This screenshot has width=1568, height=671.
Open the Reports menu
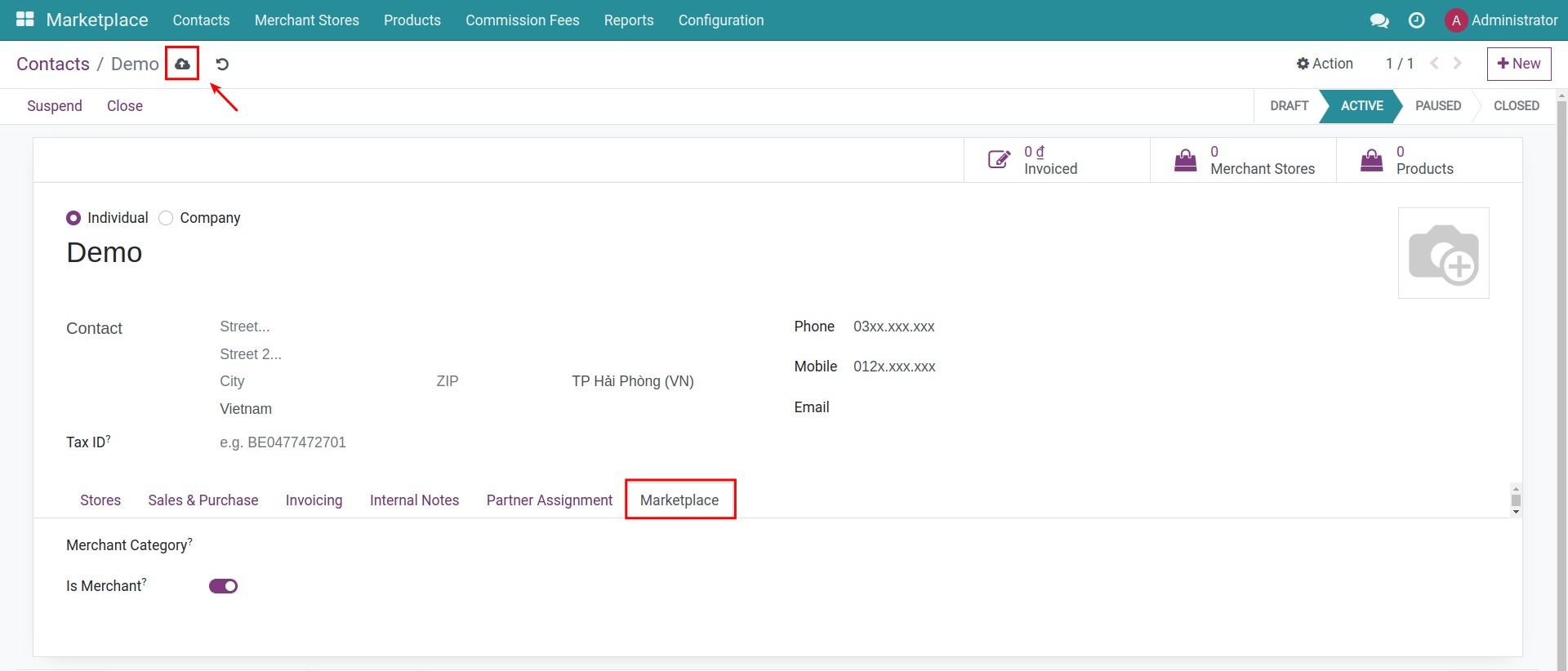[x=629, y=20]
